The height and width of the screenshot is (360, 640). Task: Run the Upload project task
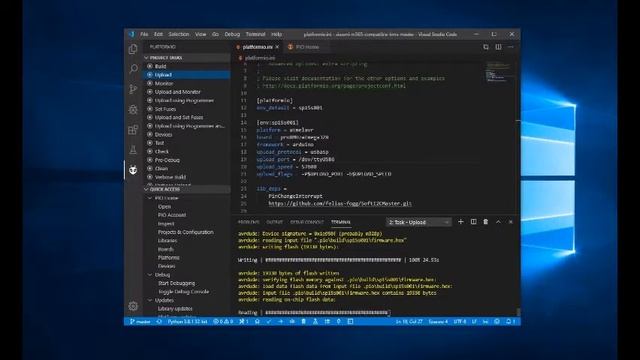tap(187, 75)
